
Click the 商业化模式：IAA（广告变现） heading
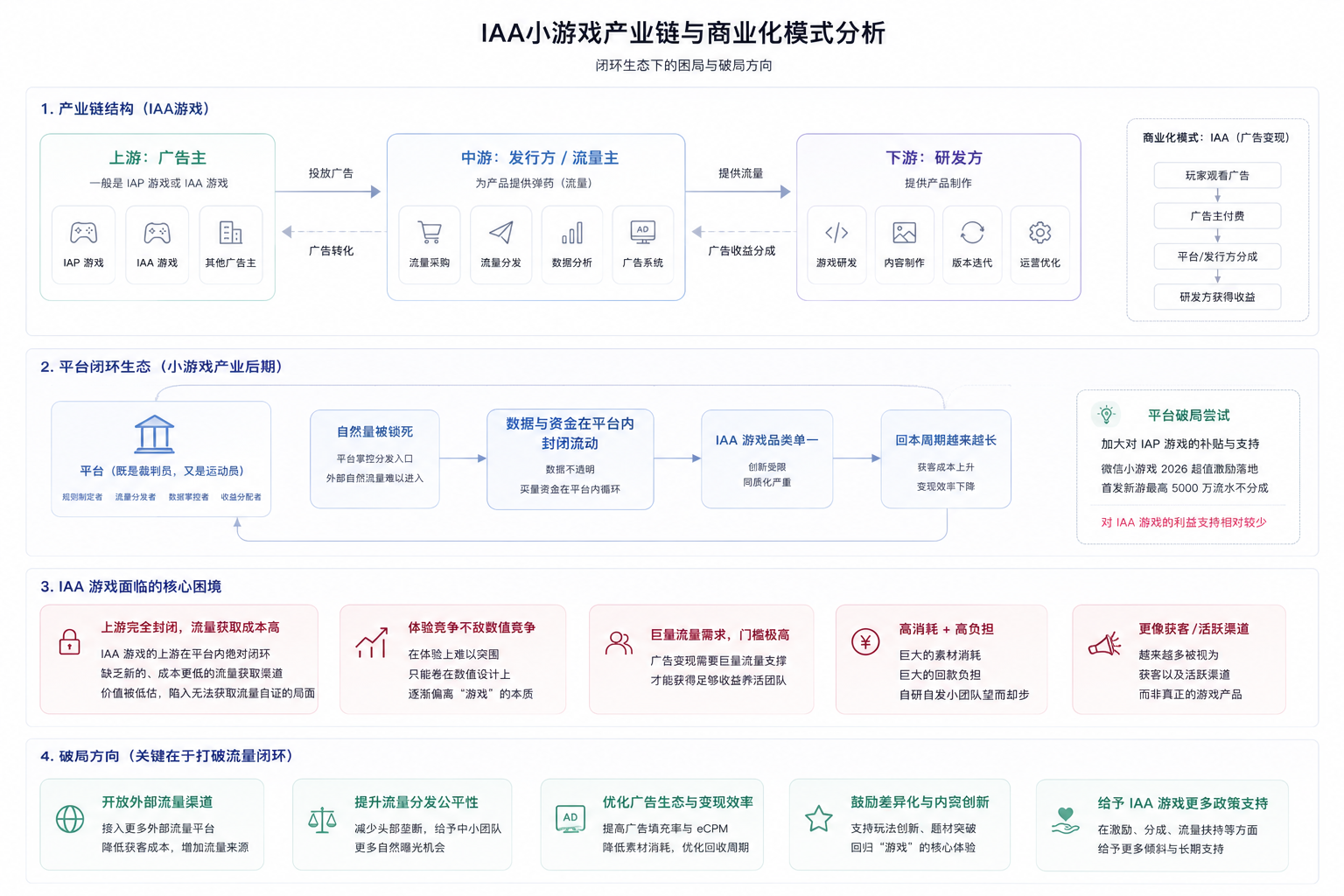[x=1217, y=137]
